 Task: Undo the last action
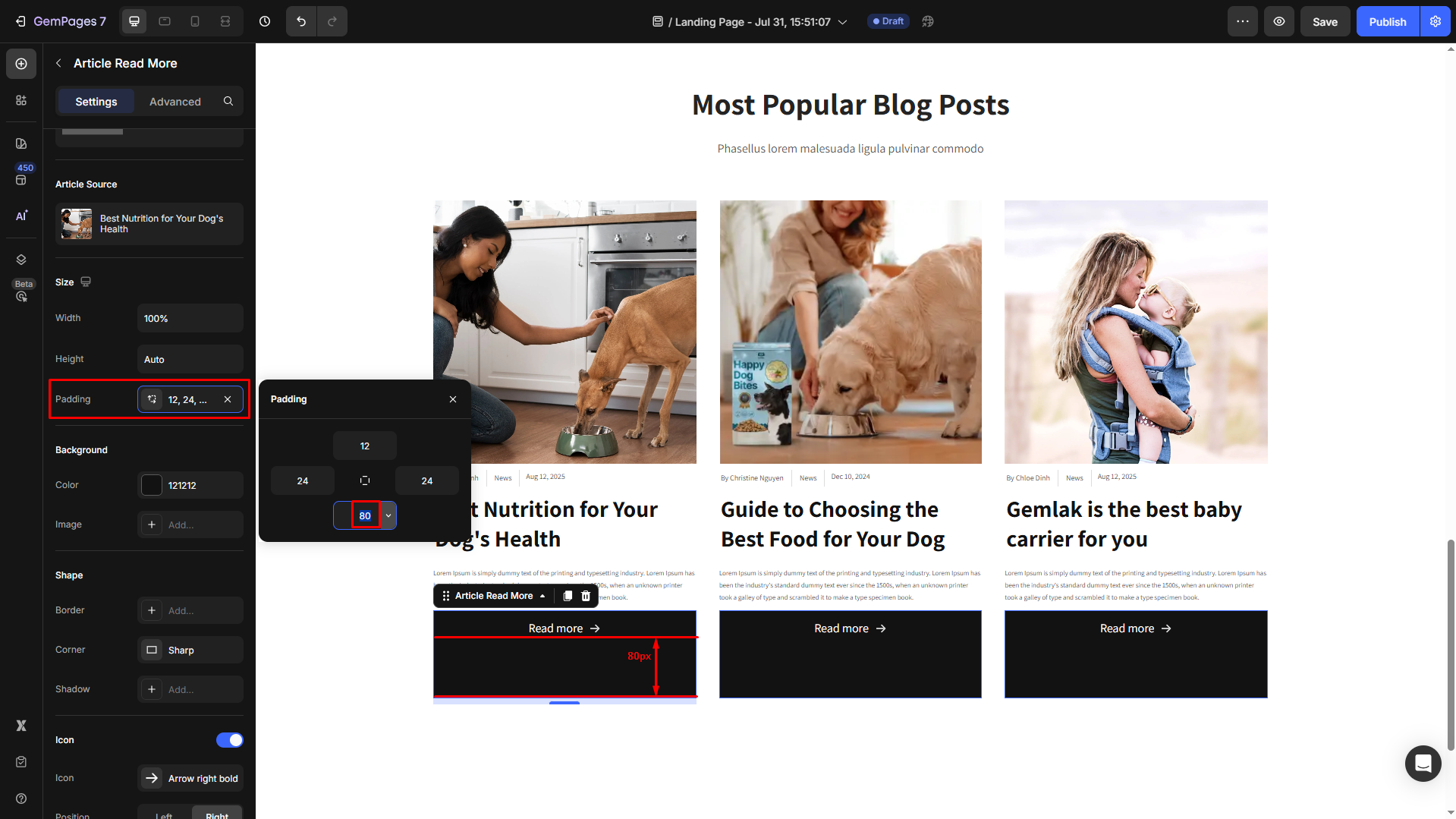[x=301, y=21]
